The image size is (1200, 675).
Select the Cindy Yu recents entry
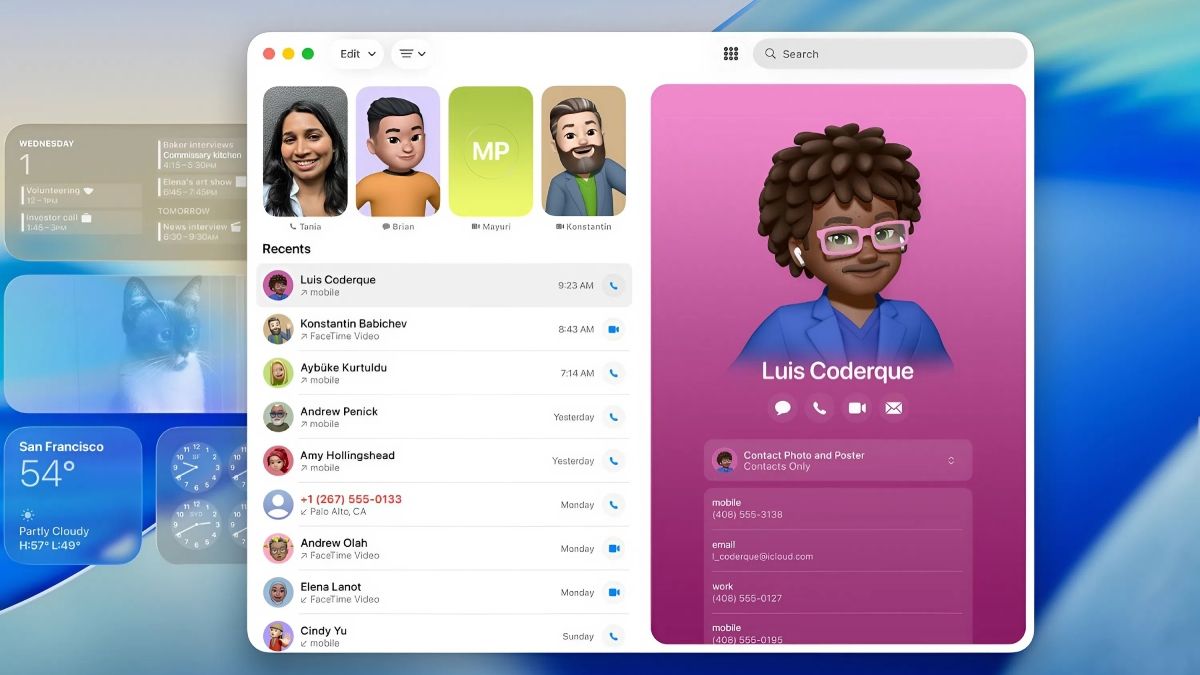coord(444,636)
